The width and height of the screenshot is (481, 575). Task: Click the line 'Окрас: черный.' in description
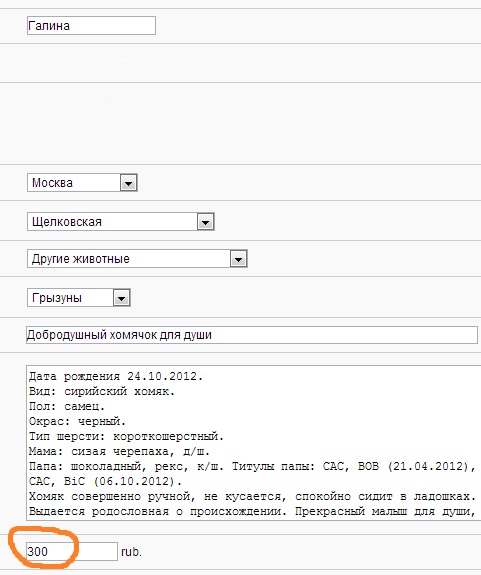coord(77,422)
